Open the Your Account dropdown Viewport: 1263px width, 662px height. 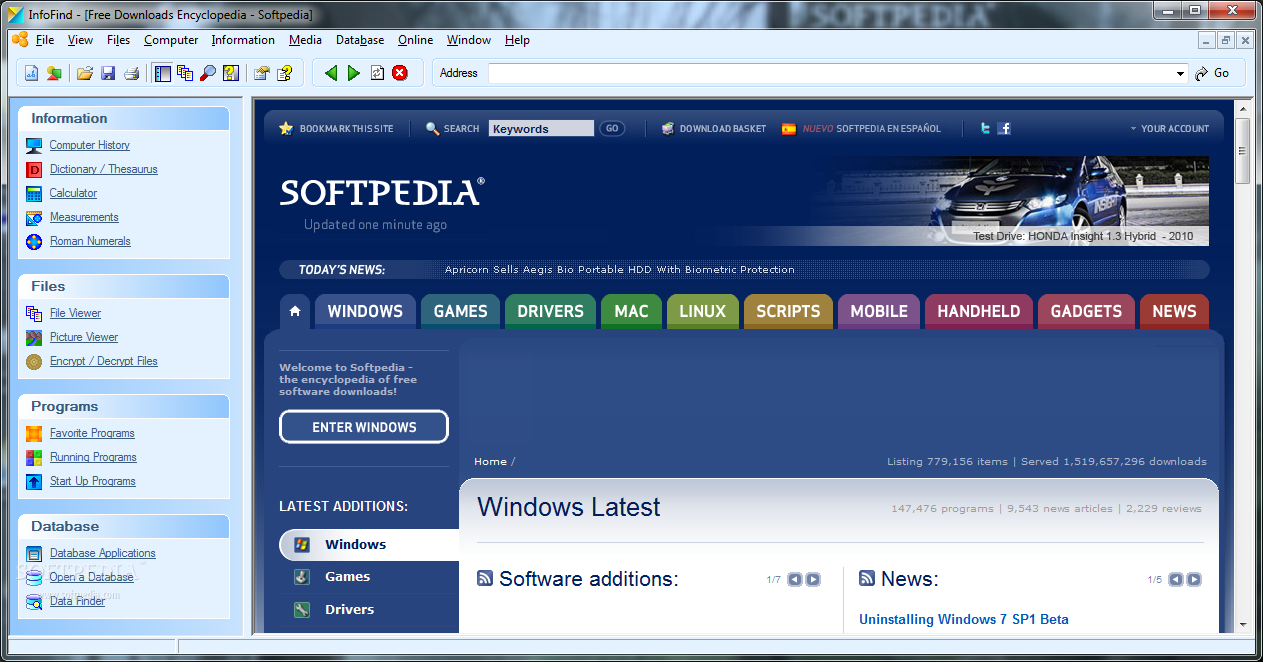[x=1170, y=128]
